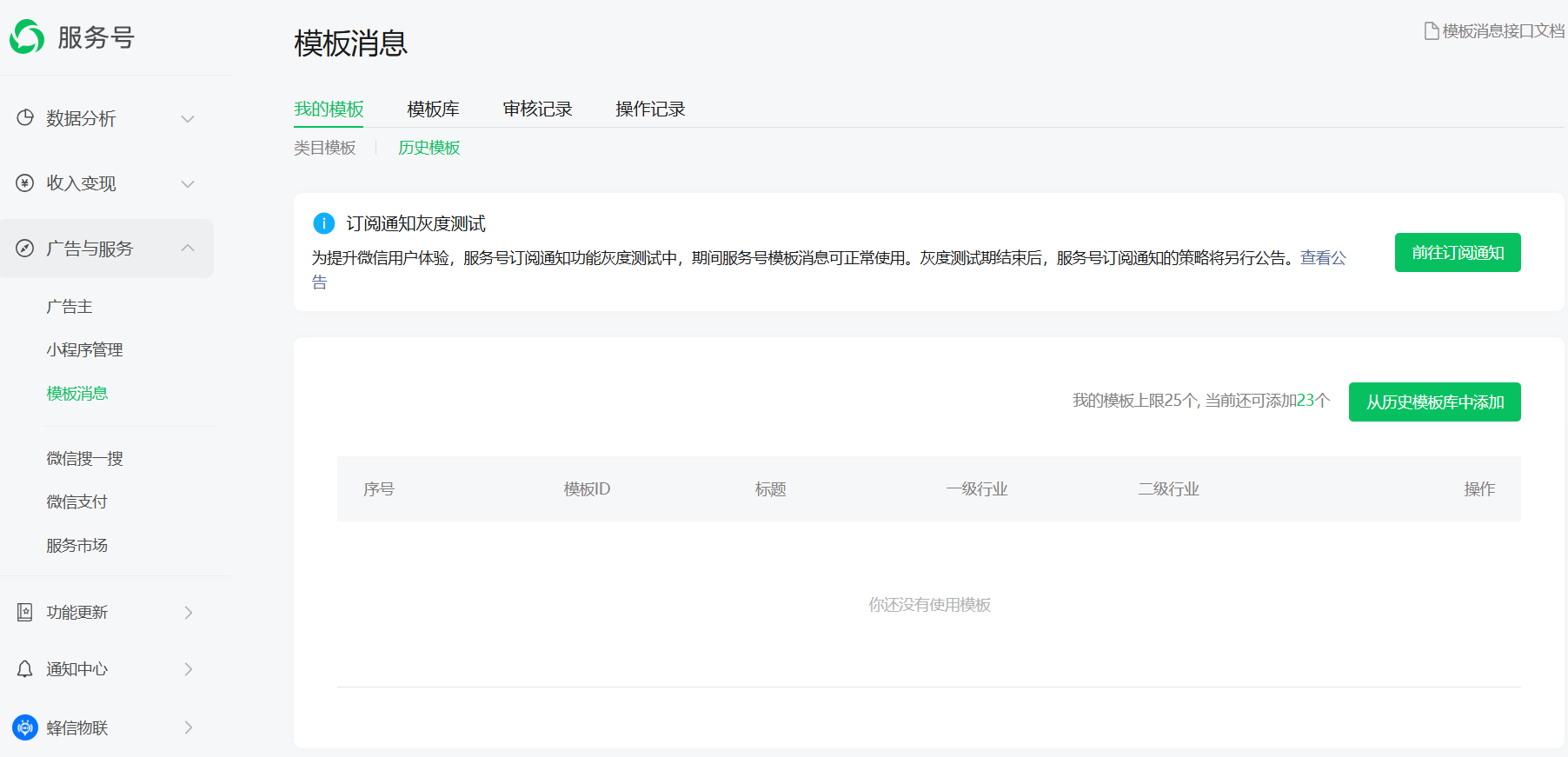Select the 类目模板 sub-tab
The image size is (1568, 757).
tap(325, 148)
